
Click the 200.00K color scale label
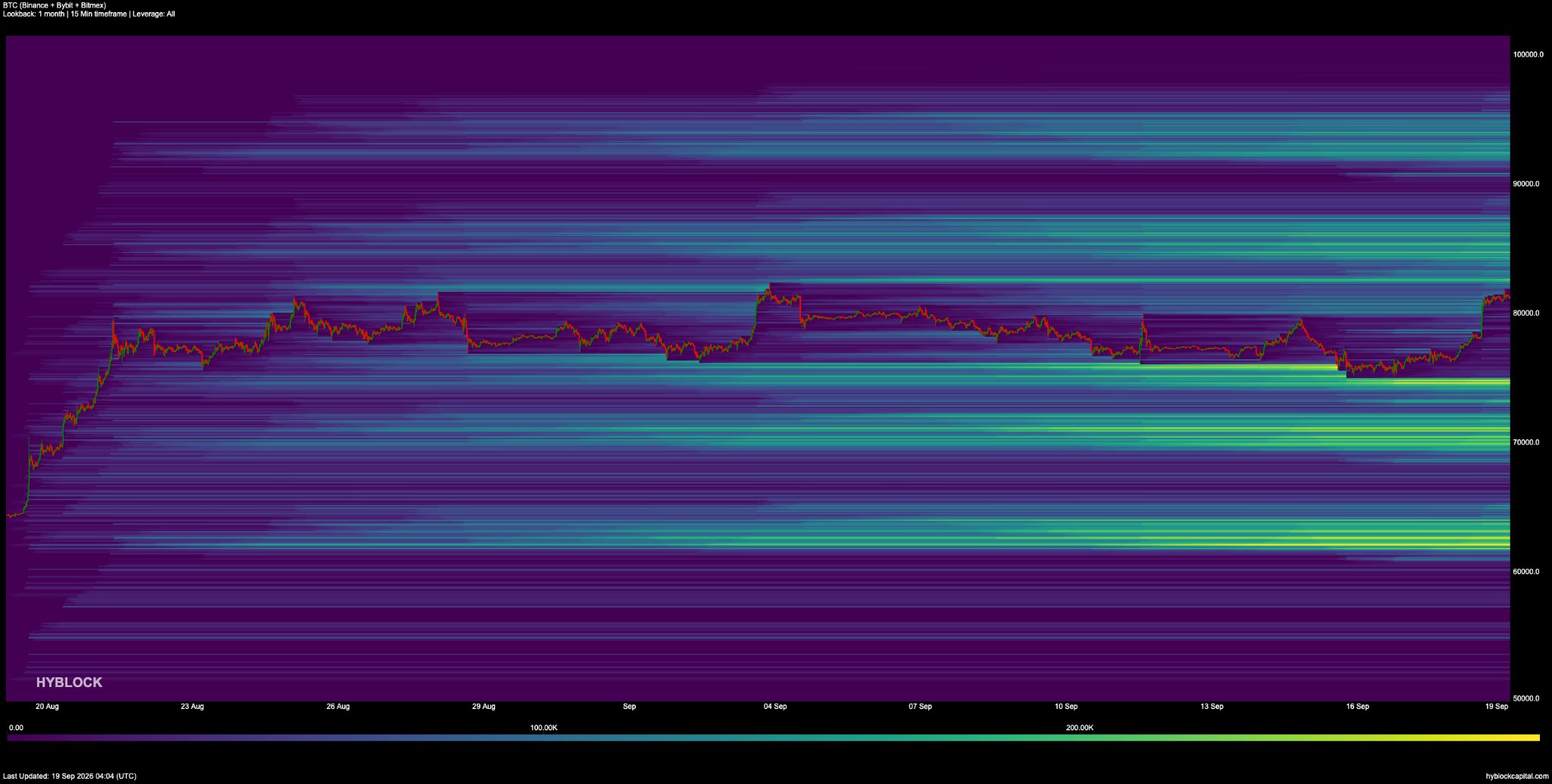pos(1080,728)
